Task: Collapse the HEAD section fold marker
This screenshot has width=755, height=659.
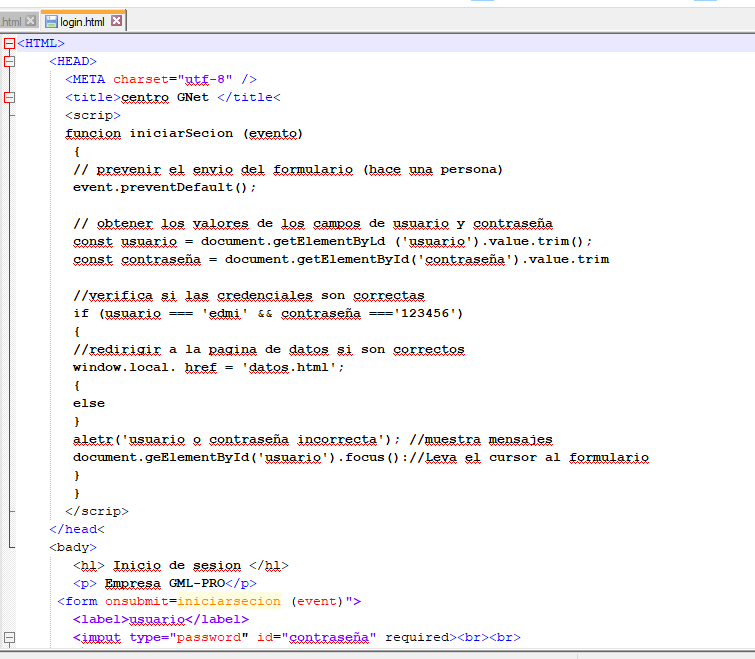Action: [x=10, y=61]
